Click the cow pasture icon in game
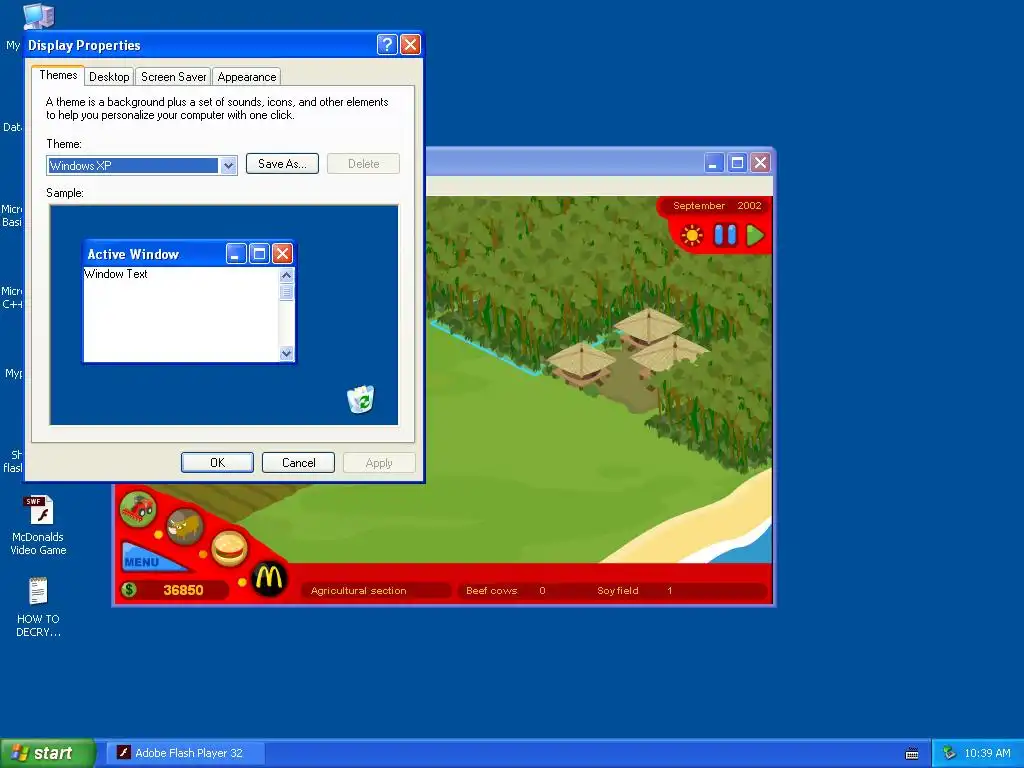The height and width of the screenshot is (768, 1024). coord(185,526)
